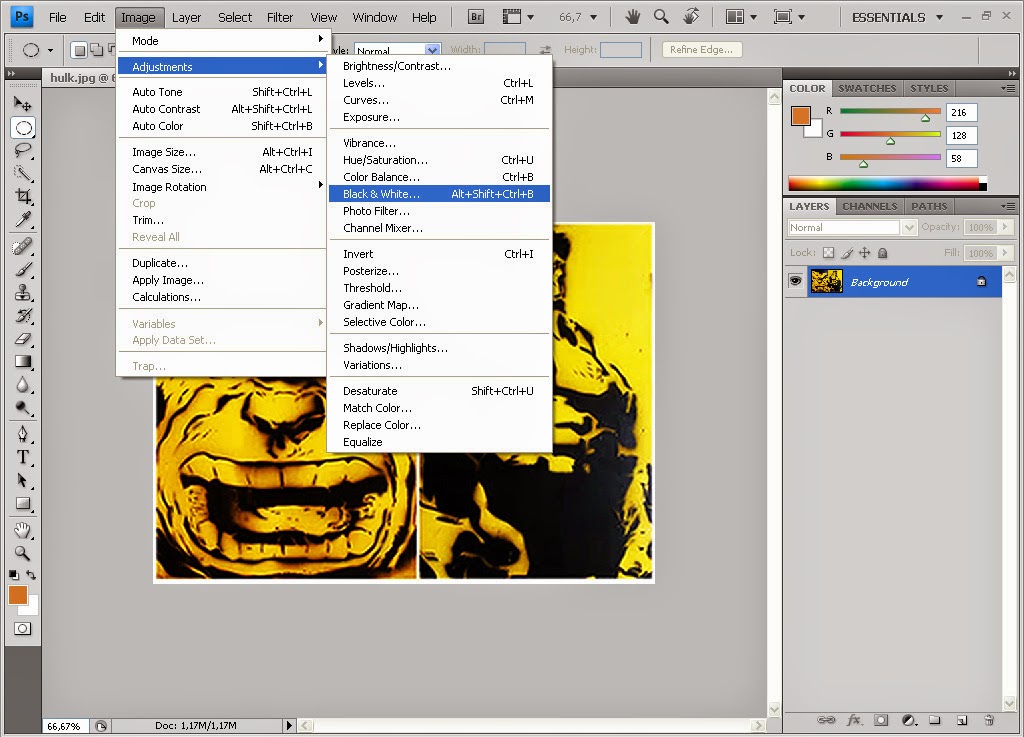The height and width of the screenshot is (737, 1024).
Task: Click the foreground color swatch in Color panel
Action: click(801, 116)
